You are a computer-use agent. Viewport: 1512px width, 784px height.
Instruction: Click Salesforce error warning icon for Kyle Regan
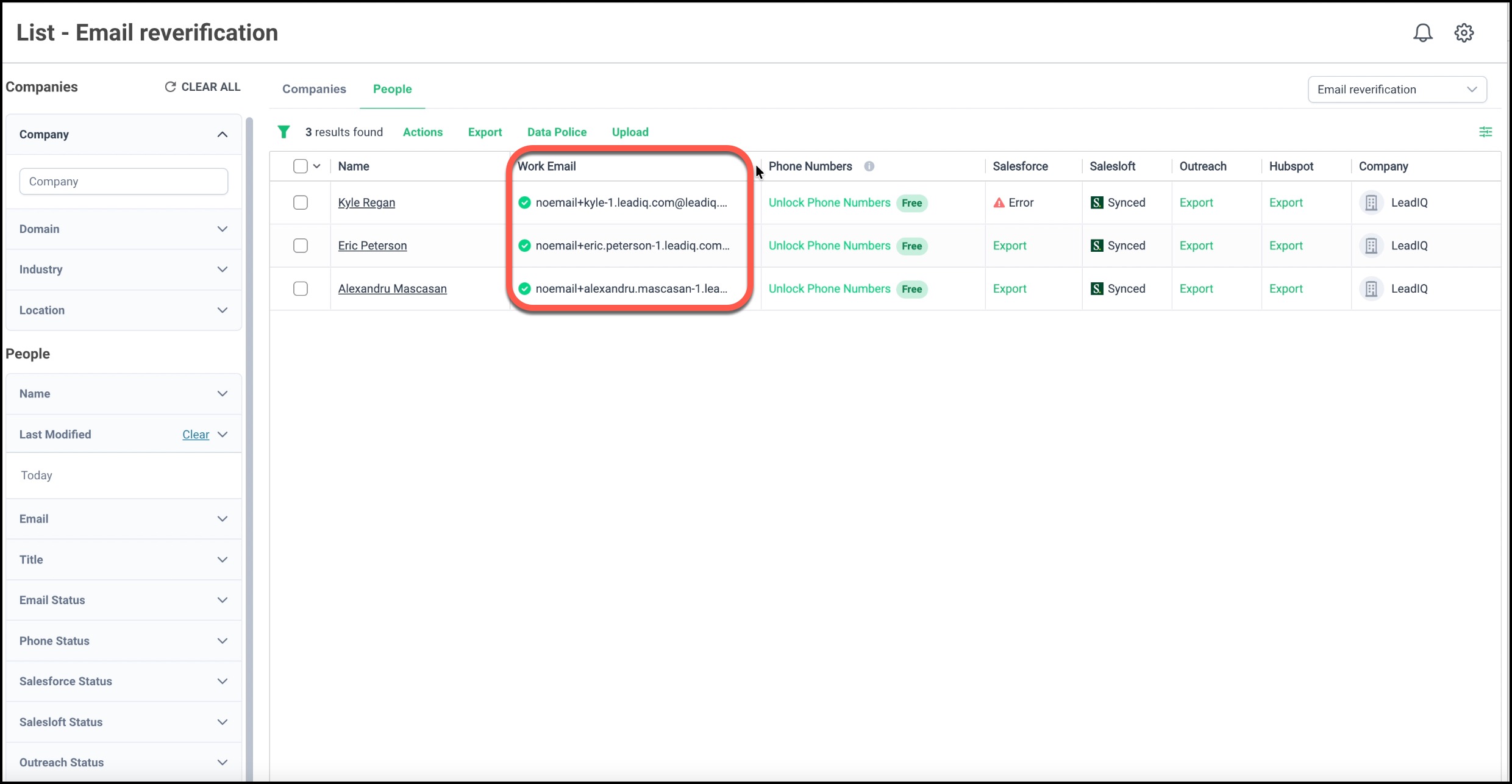tap(999, 203)
